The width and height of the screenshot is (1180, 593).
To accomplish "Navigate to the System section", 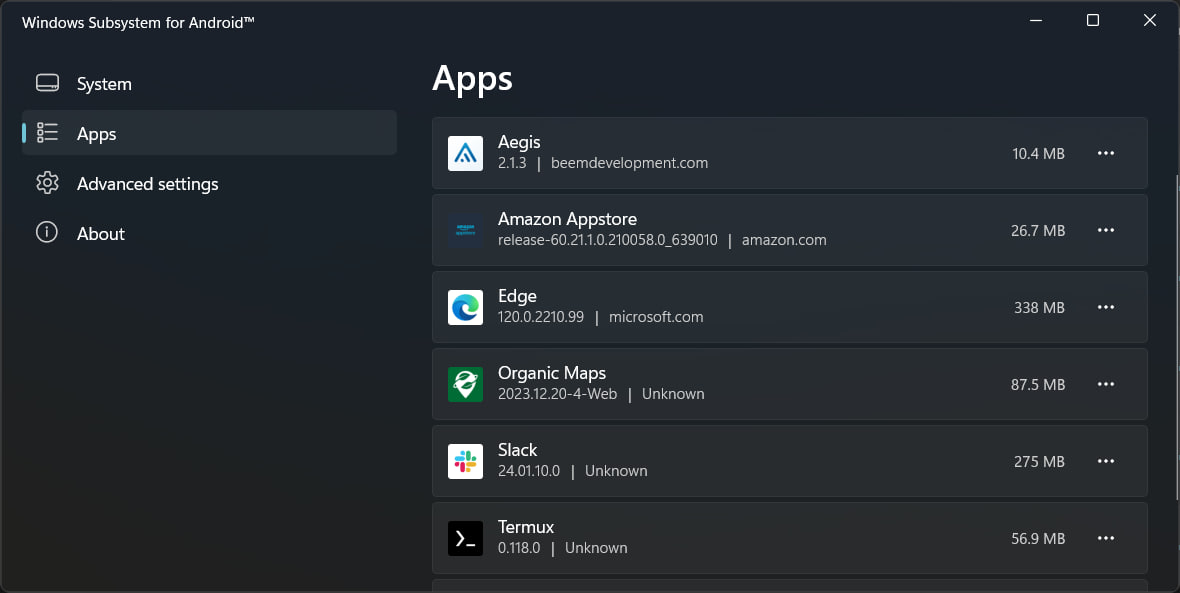I will click(103, 83).
